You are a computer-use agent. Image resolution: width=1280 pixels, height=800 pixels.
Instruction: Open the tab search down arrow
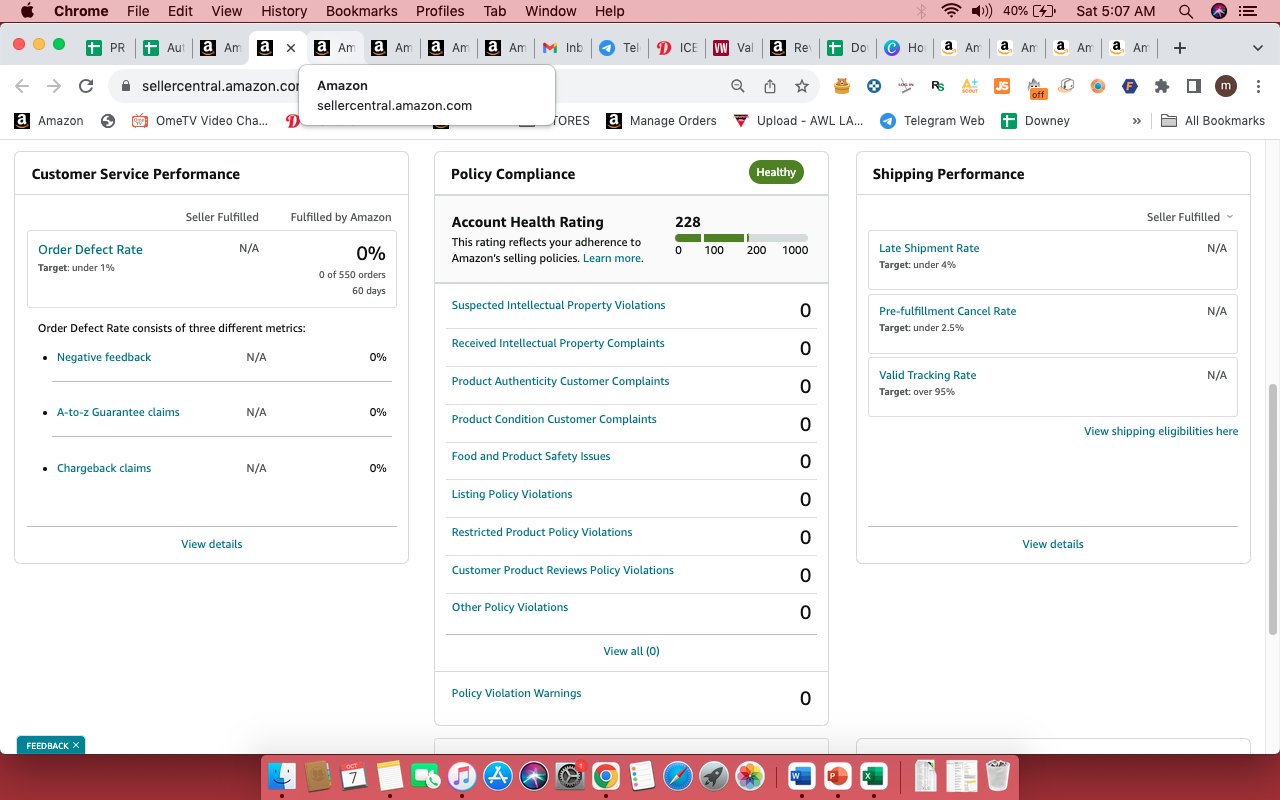click(1257, 48)
